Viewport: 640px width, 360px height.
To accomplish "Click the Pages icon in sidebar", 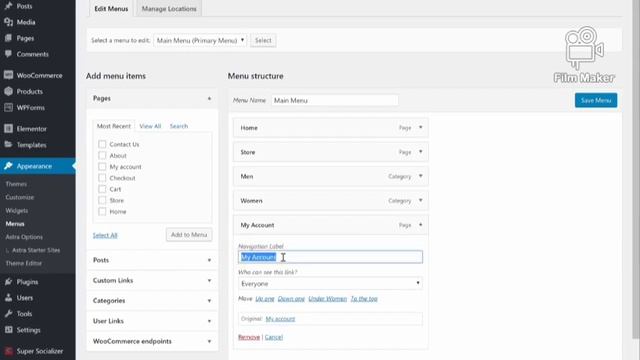I will pos(8,38).
